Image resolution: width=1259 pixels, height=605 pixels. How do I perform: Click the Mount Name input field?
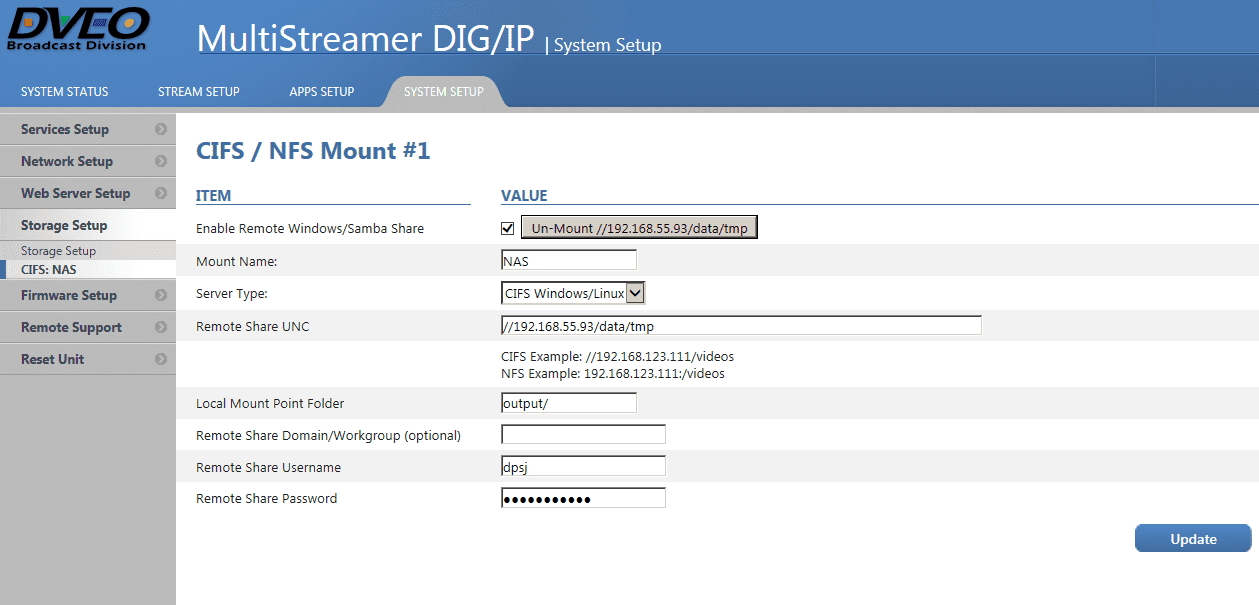pos(569,260)
